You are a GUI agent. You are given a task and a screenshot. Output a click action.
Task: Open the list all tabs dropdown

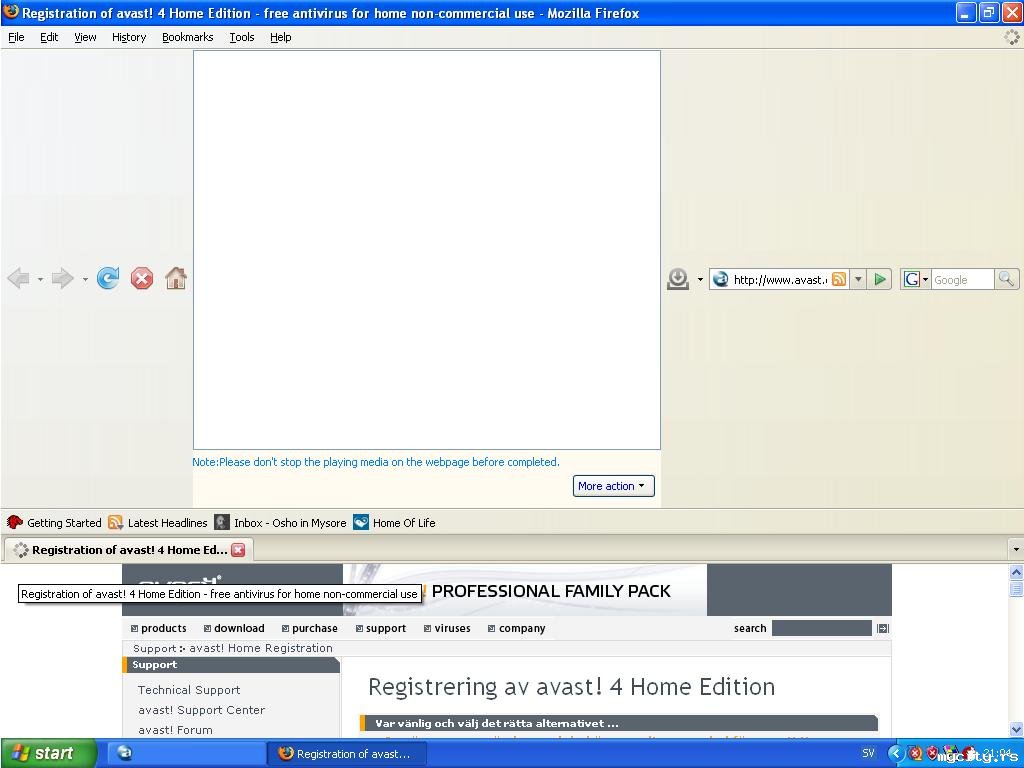[x=1016, y=550]
